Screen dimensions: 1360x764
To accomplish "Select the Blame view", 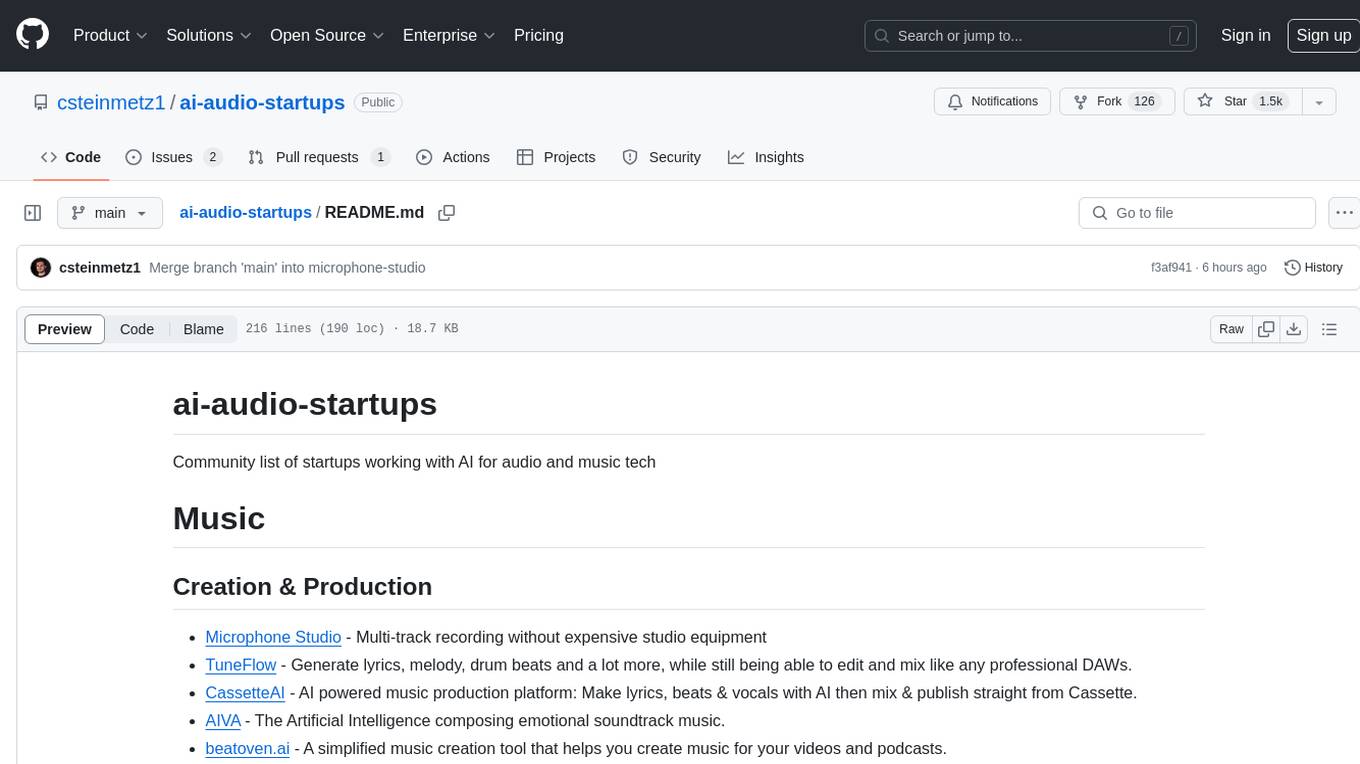I will point(203,329).
